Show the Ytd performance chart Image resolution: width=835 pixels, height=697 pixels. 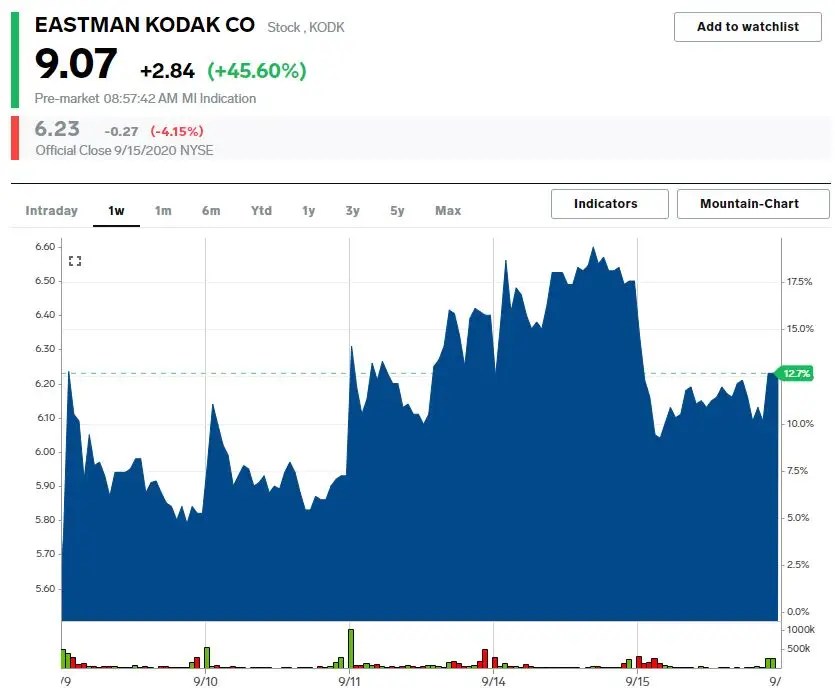[260, 211]
